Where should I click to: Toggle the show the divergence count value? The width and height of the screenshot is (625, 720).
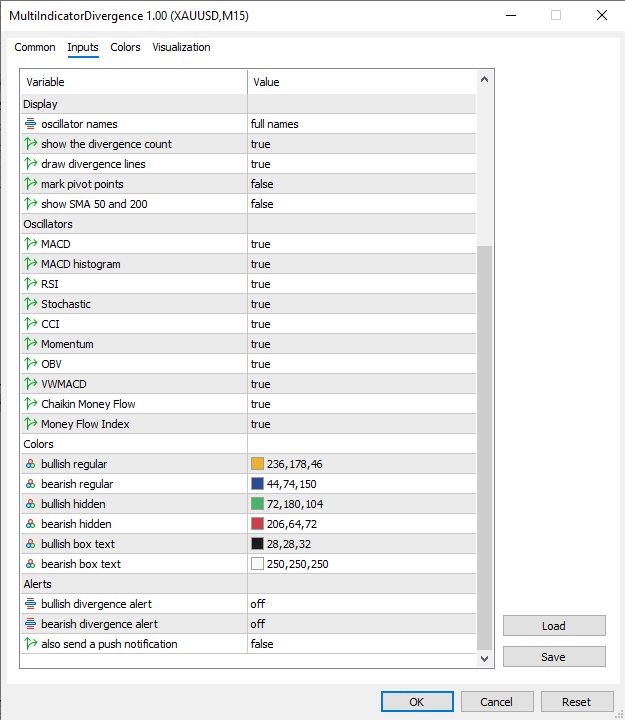click(x=362, y=144)
